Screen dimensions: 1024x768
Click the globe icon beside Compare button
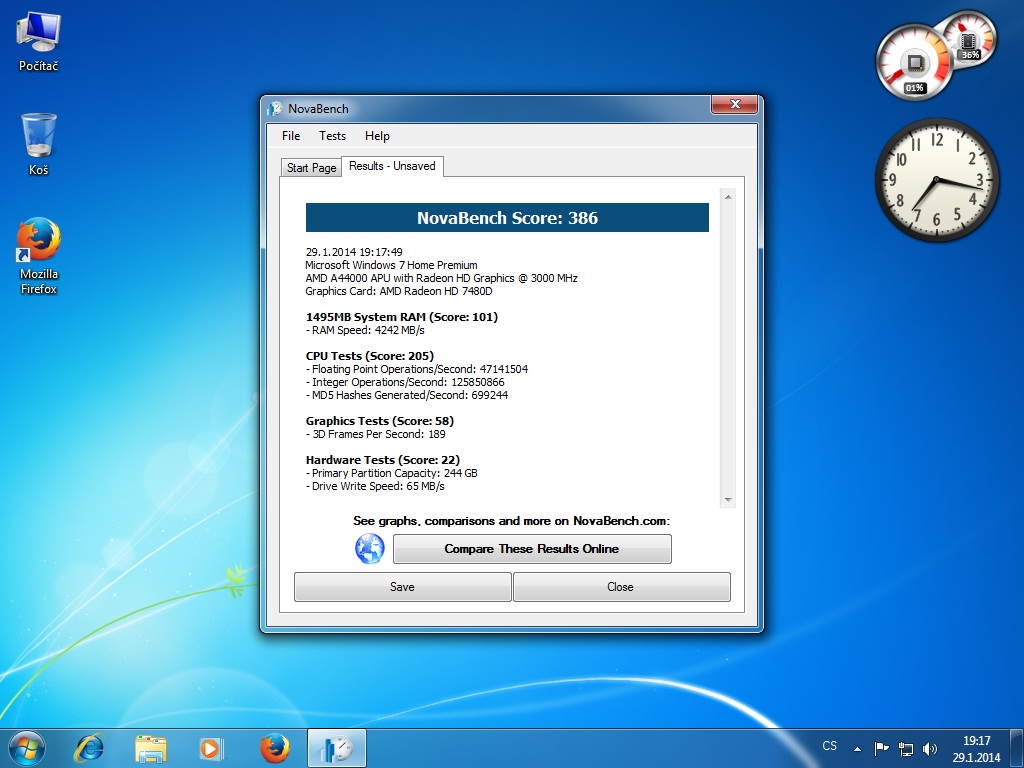click(370, 549)
